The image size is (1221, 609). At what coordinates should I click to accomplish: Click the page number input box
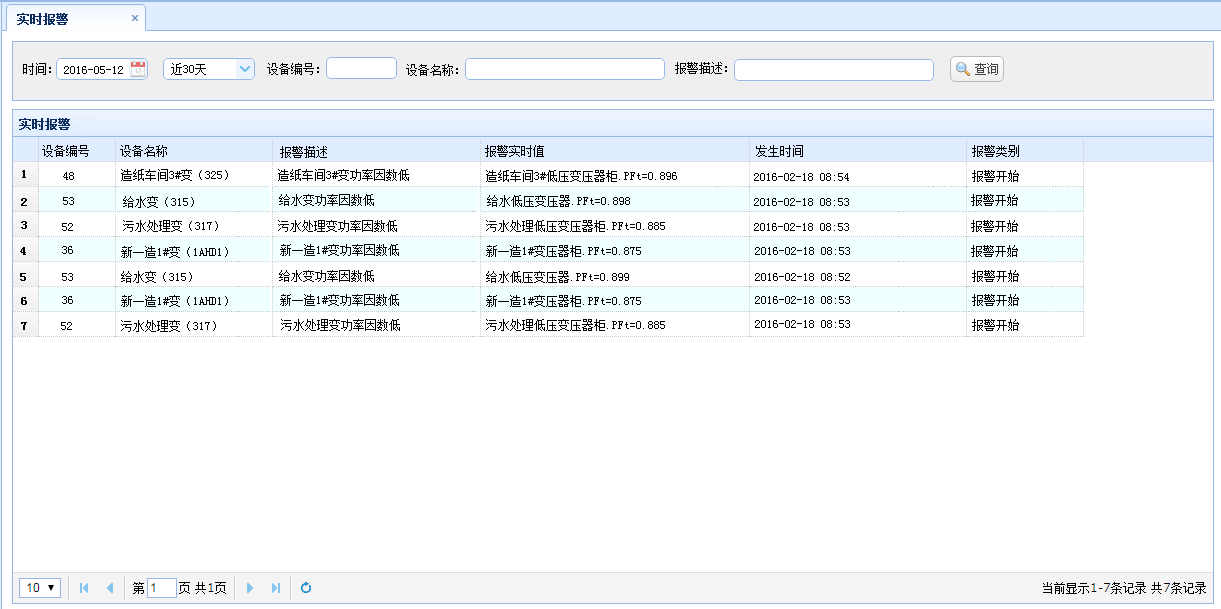pyautogui.click(x=161, y=588)
